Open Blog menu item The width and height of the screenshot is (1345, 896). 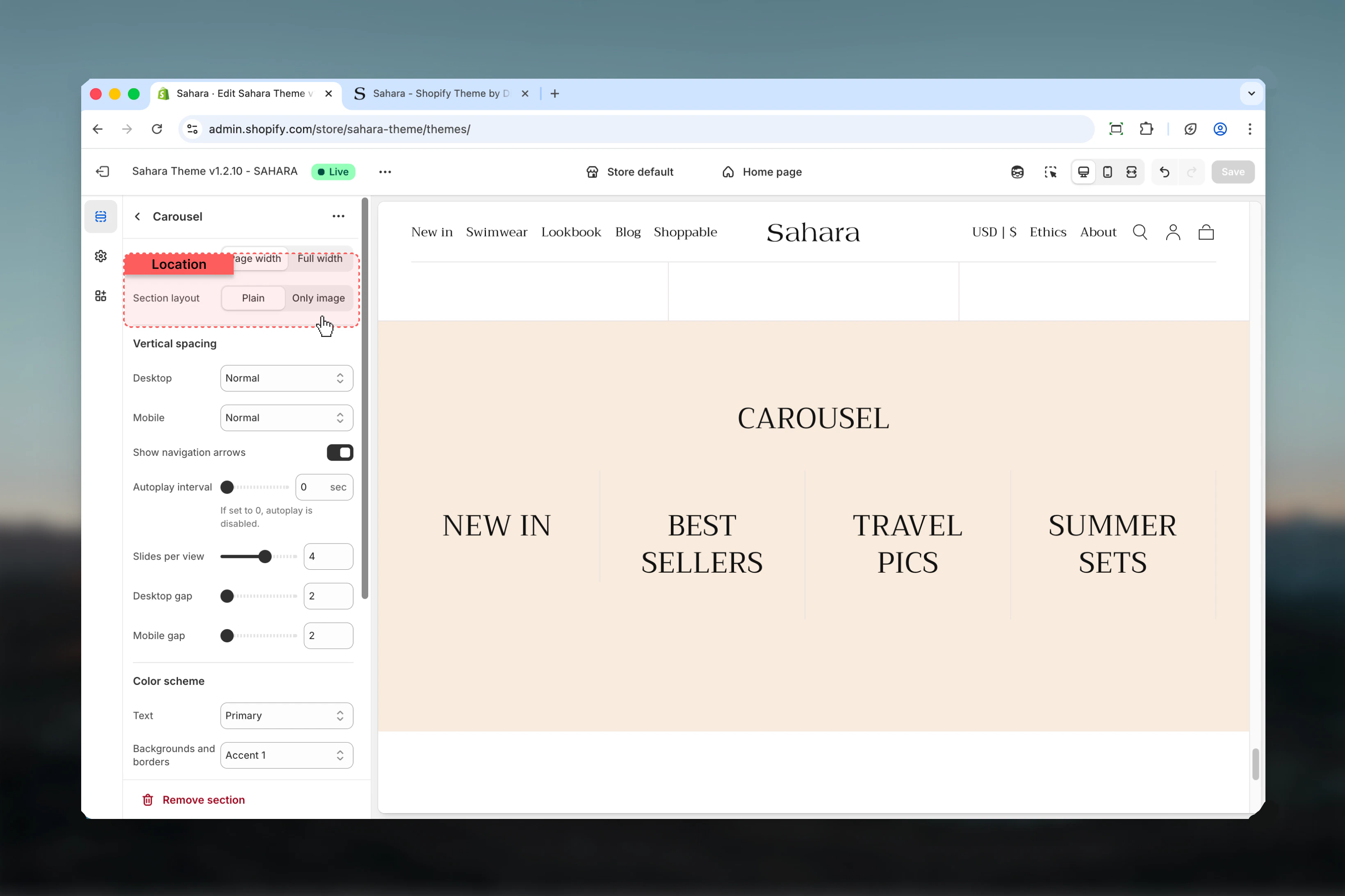click(x=628, y=232)
